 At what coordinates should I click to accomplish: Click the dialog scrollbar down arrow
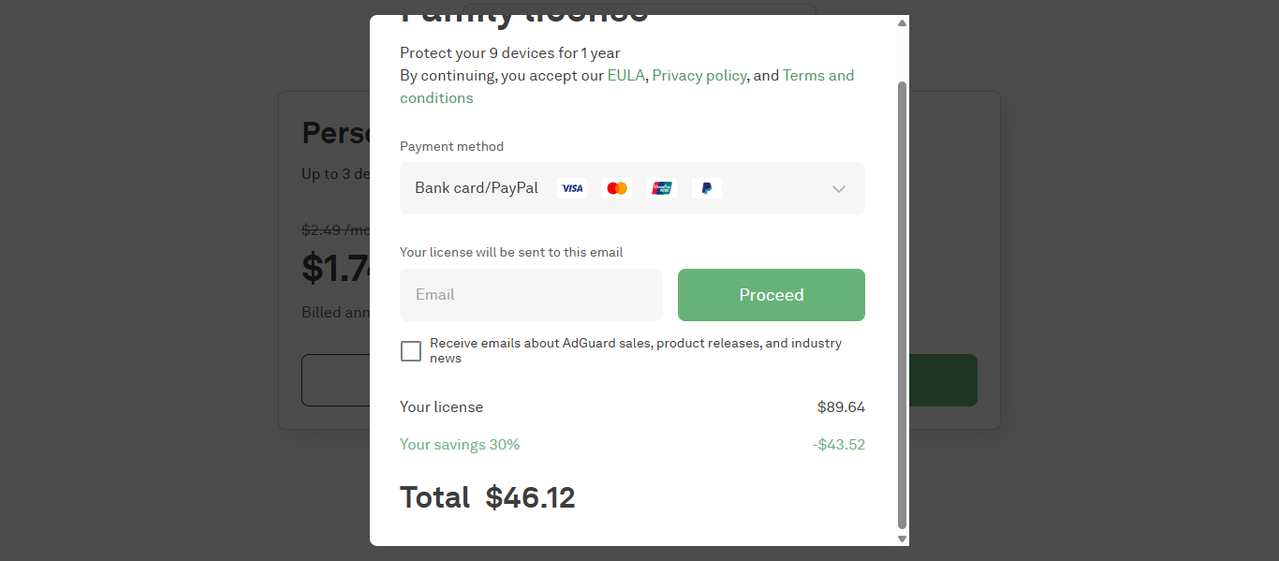point(902,539)
